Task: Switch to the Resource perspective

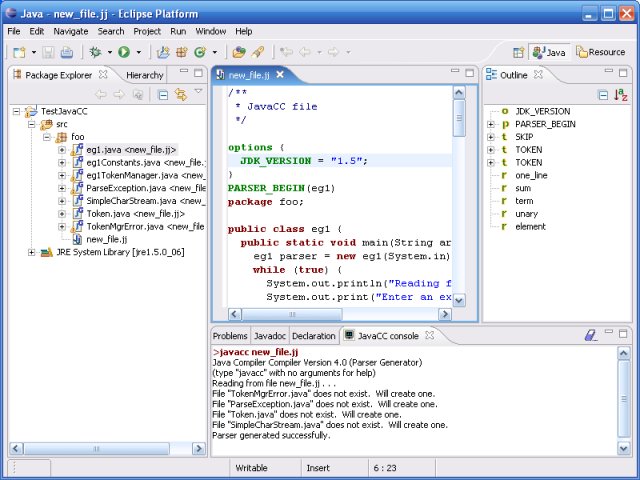Action: click(x=601, y=52)
